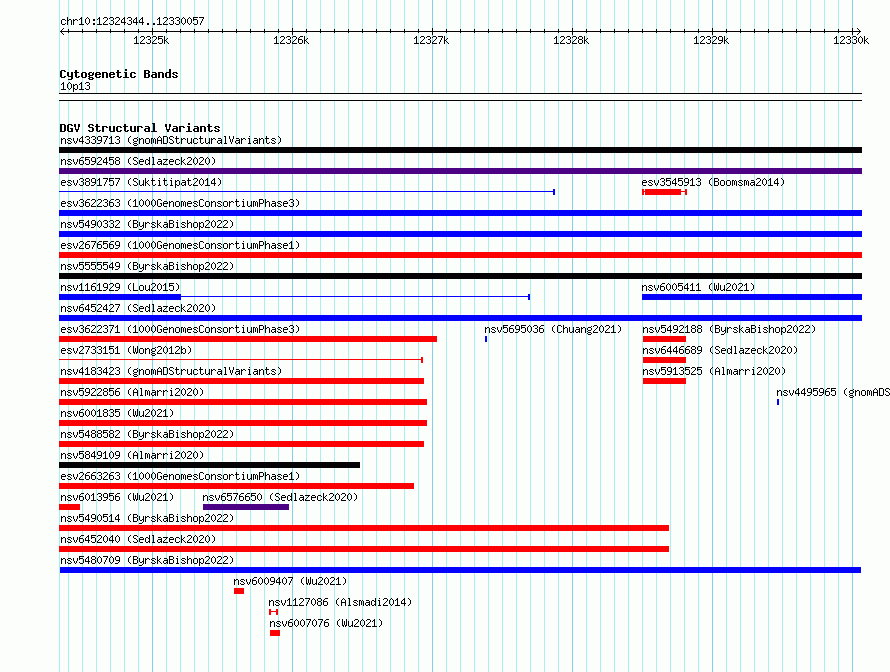Click the nsv6446689 Sedlazeck2020 label
Screen dimensions: 890x672
click(720, 350)
